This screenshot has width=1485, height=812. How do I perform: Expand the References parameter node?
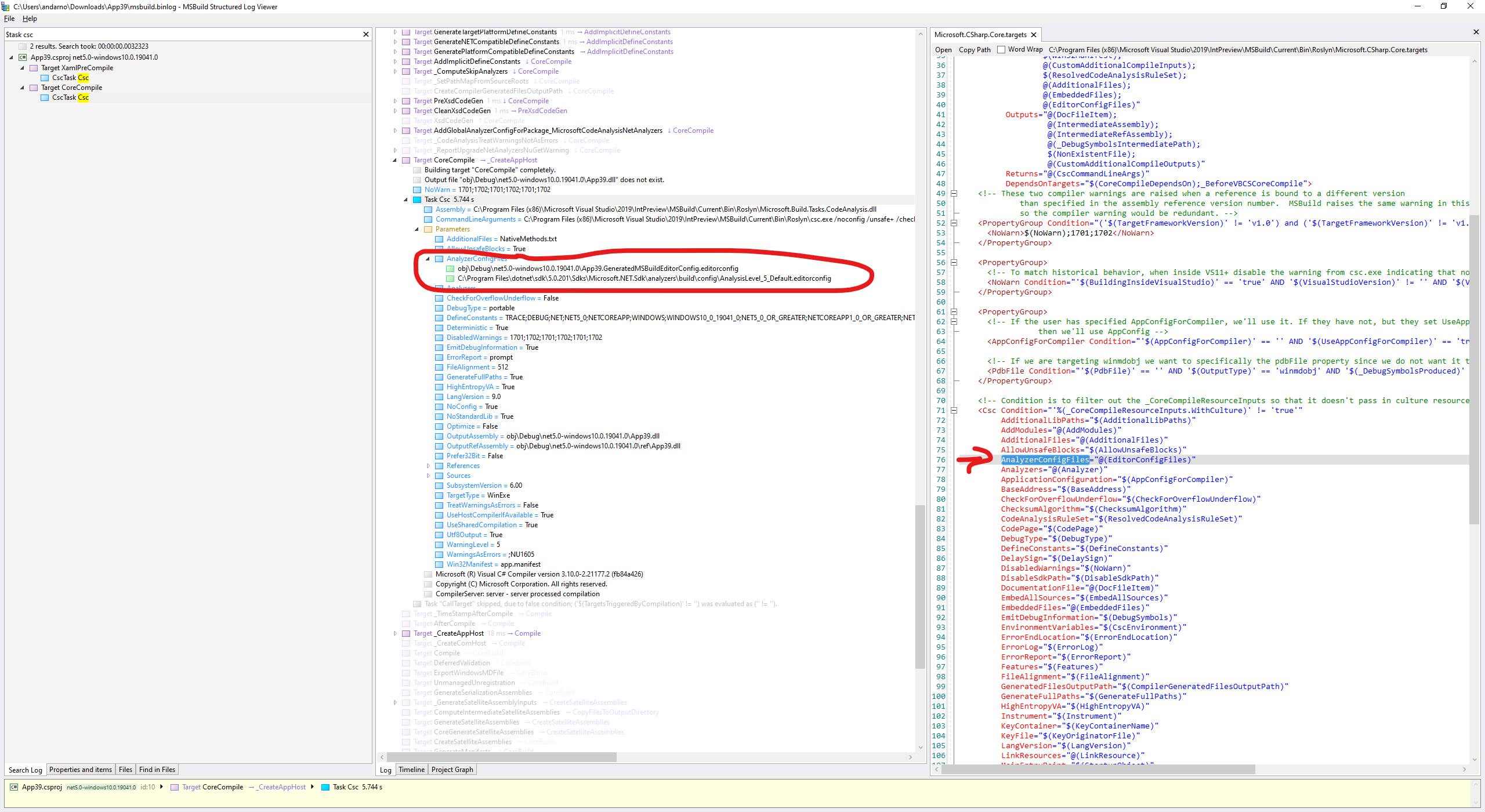pos(428,466)
